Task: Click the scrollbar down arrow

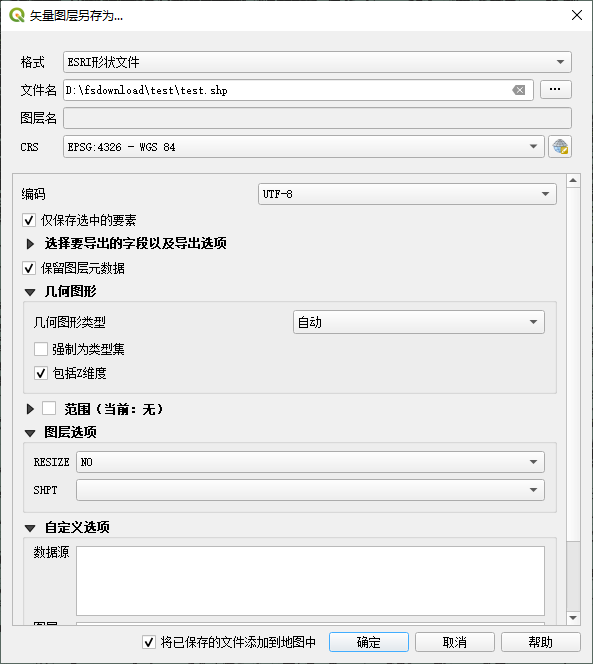Action: [573, 618]
